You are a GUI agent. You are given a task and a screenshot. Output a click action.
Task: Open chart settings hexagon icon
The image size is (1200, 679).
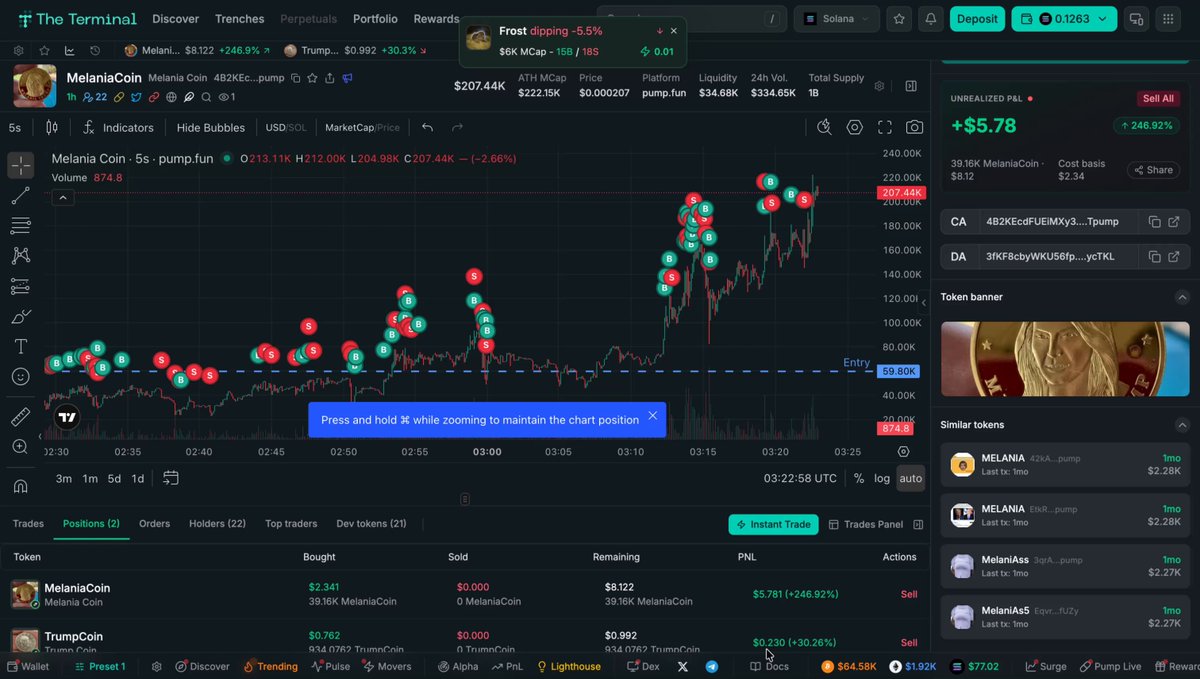pyautogui.click(x=854, y=128)
